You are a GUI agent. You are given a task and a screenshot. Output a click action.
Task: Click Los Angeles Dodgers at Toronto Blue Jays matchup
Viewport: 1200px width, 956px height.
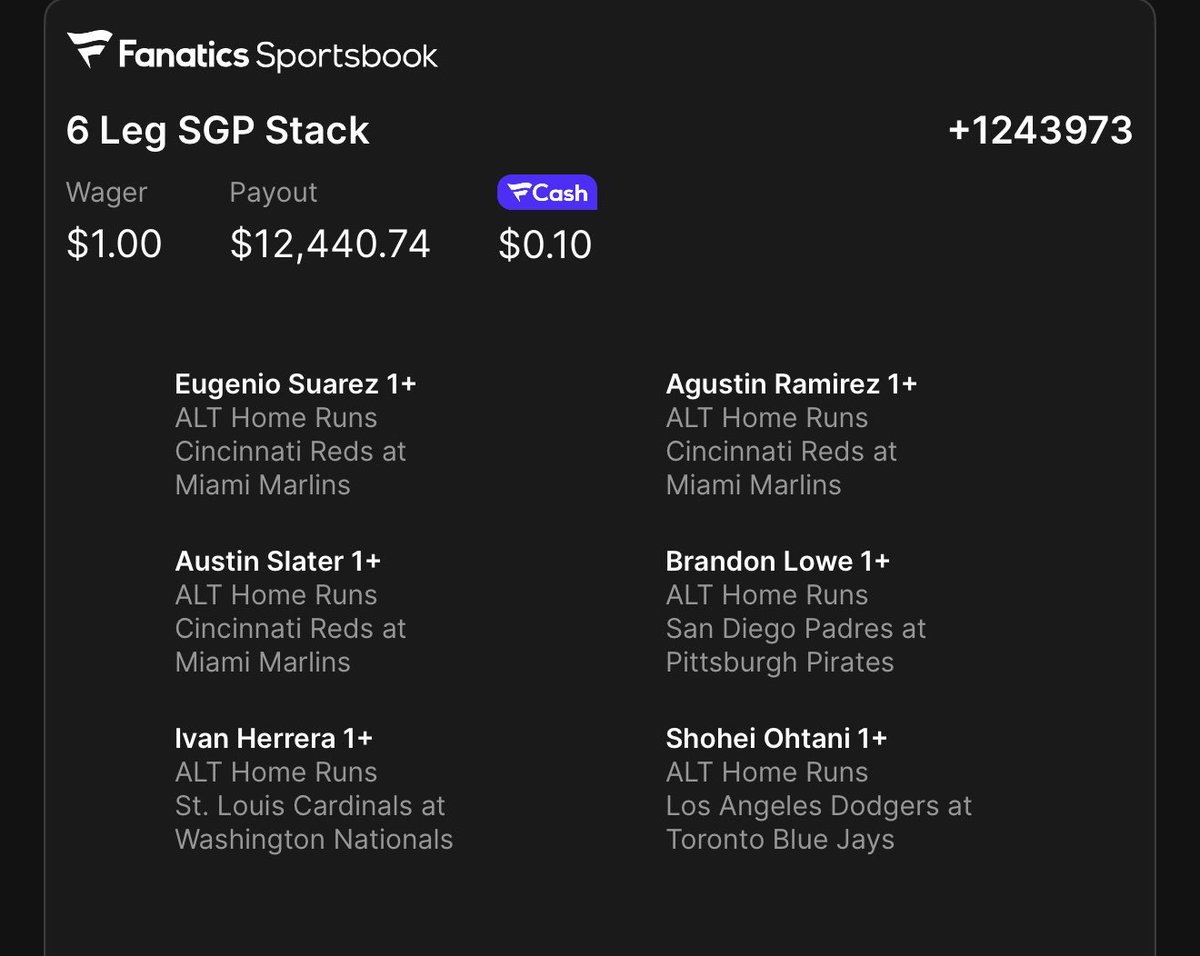pos(819,822)
